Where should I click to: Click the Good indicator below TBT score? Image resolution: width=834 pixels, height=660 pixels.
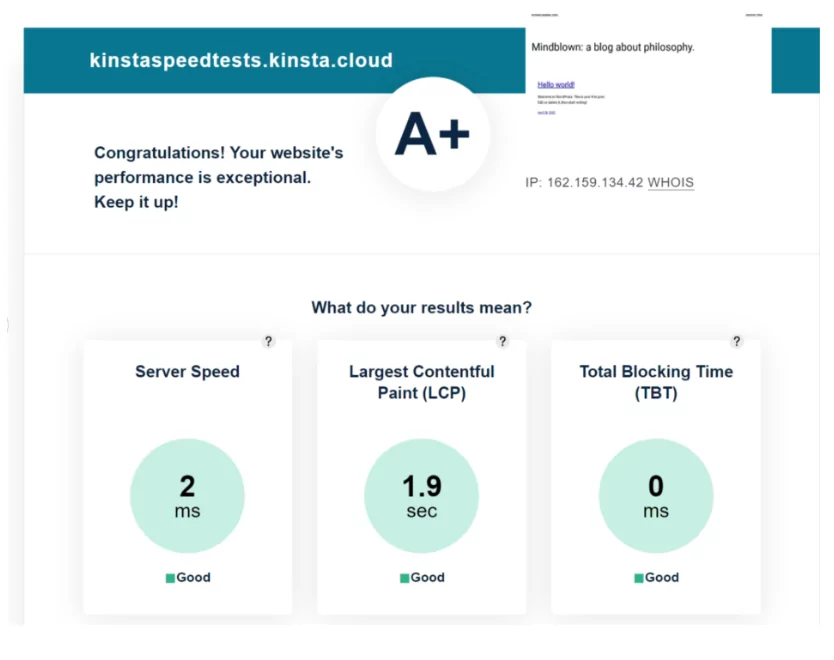656,577
